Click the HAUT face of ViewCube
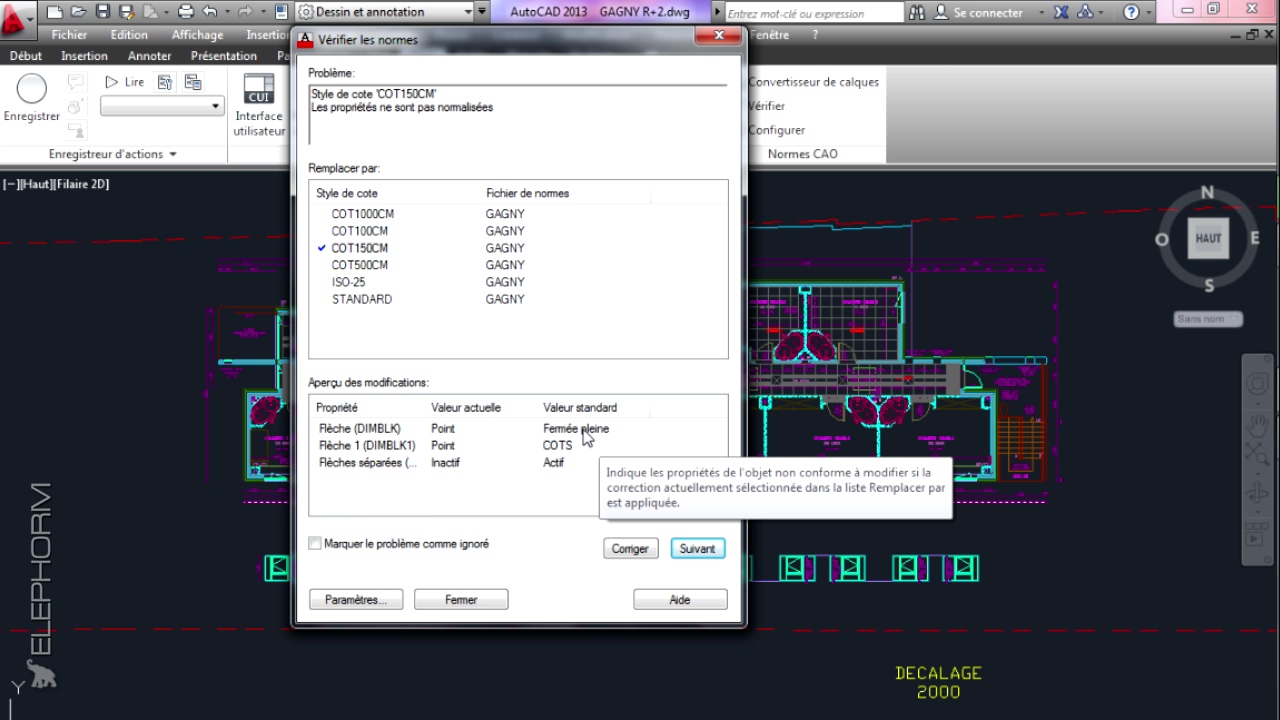 pos(1208,239)
